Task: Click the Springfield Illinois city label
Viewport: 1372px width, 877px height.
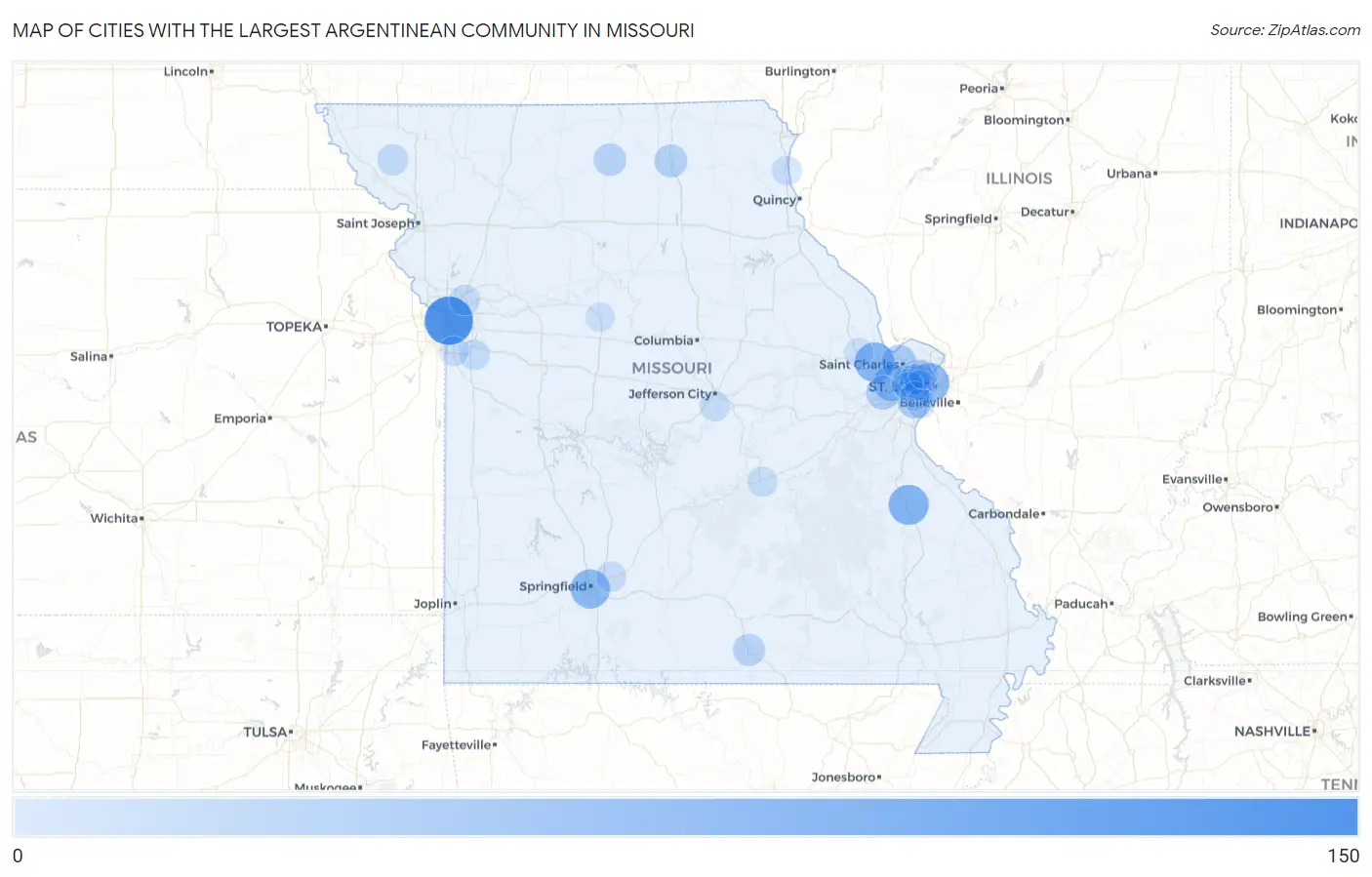Action: click(958, 219)
